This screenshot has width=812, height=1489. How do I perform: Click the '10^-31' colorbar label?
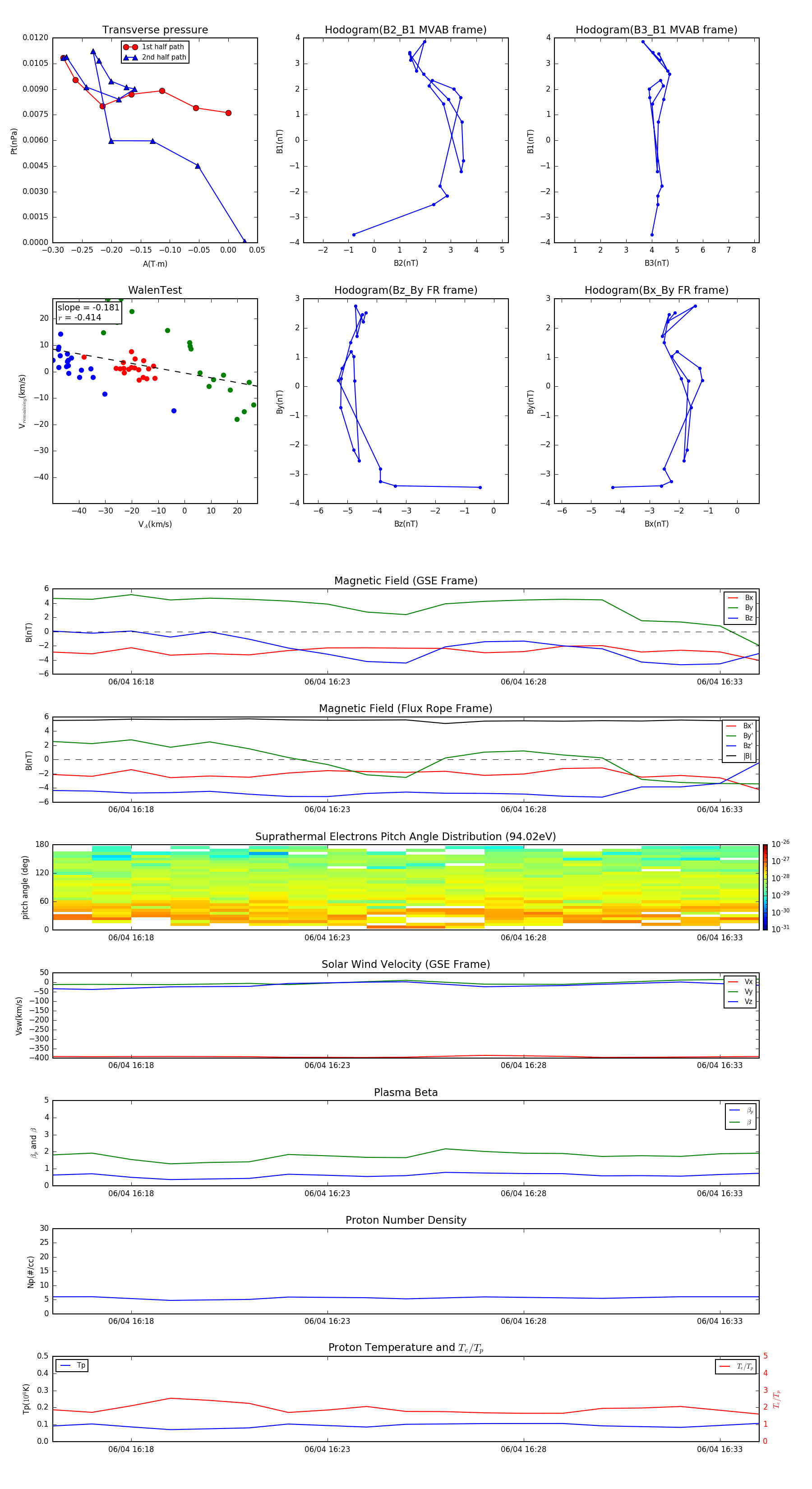click(780, 929)
